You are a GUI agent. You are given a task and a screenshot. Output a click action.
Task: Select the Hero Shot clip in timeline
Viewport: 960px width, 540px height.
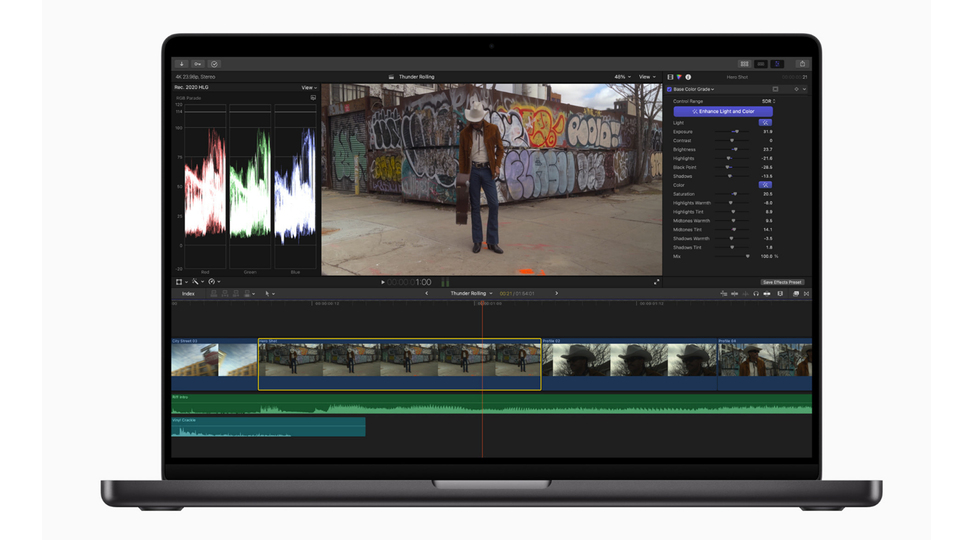(x=399, y=364)
